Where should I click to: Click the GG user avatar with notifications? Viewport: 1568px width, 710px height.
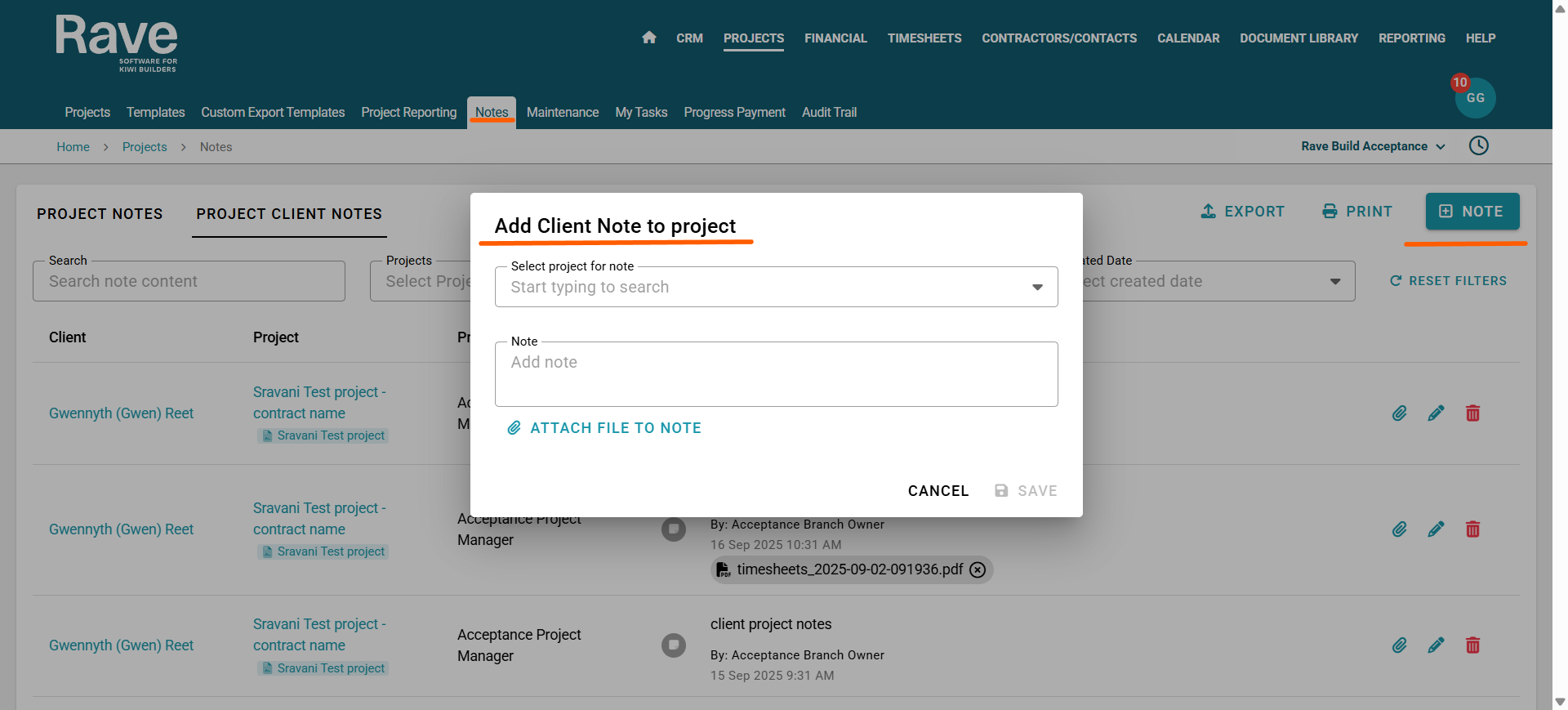coord(1475,97)
